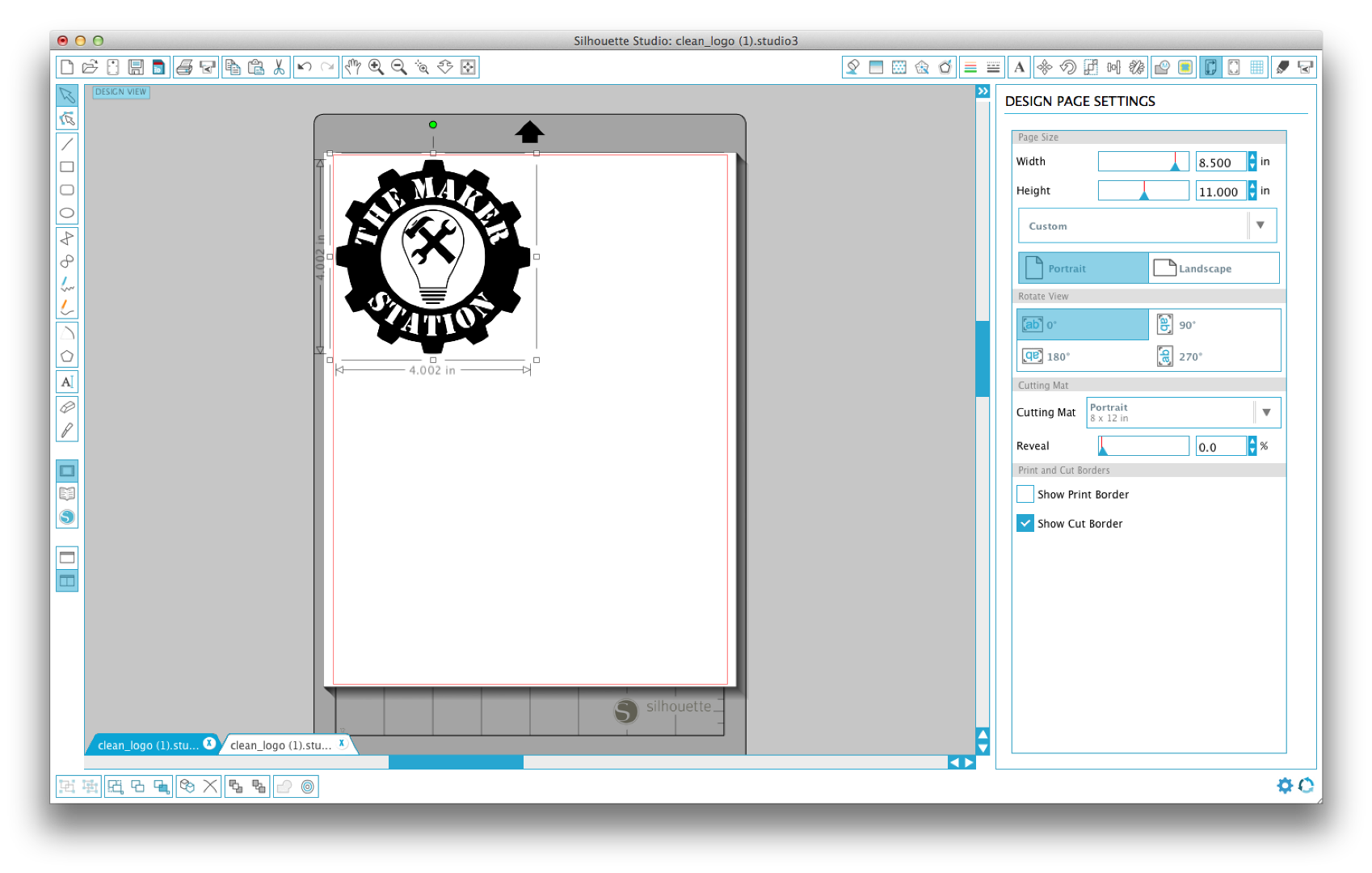Activate the Eraser tool in the left toolbar
Image resolution: width=1372 pixels, height=873 pixels.
tap(67, 406)
